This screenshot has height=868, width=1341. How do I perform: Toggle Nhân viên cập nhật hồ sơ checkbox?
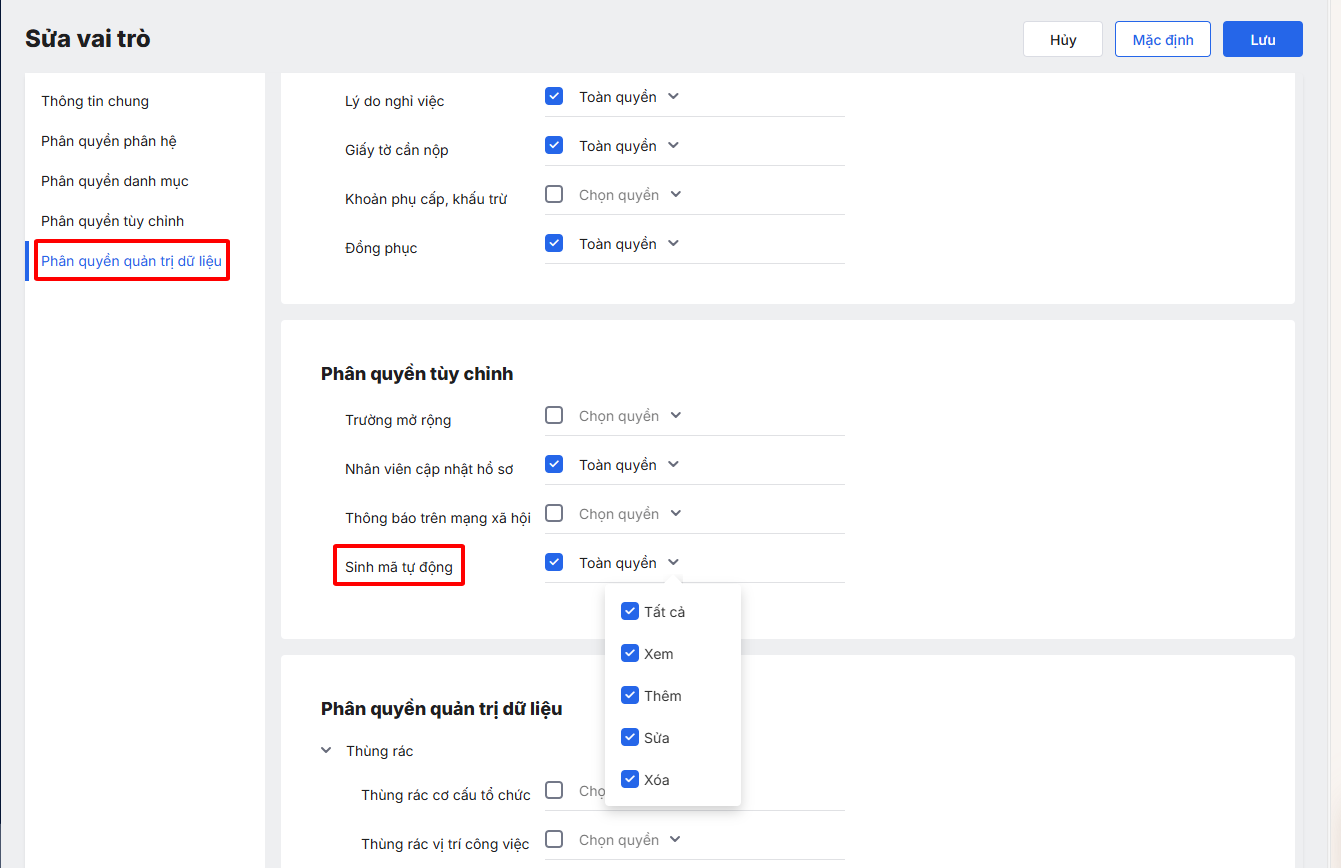(x=554, y=465)
